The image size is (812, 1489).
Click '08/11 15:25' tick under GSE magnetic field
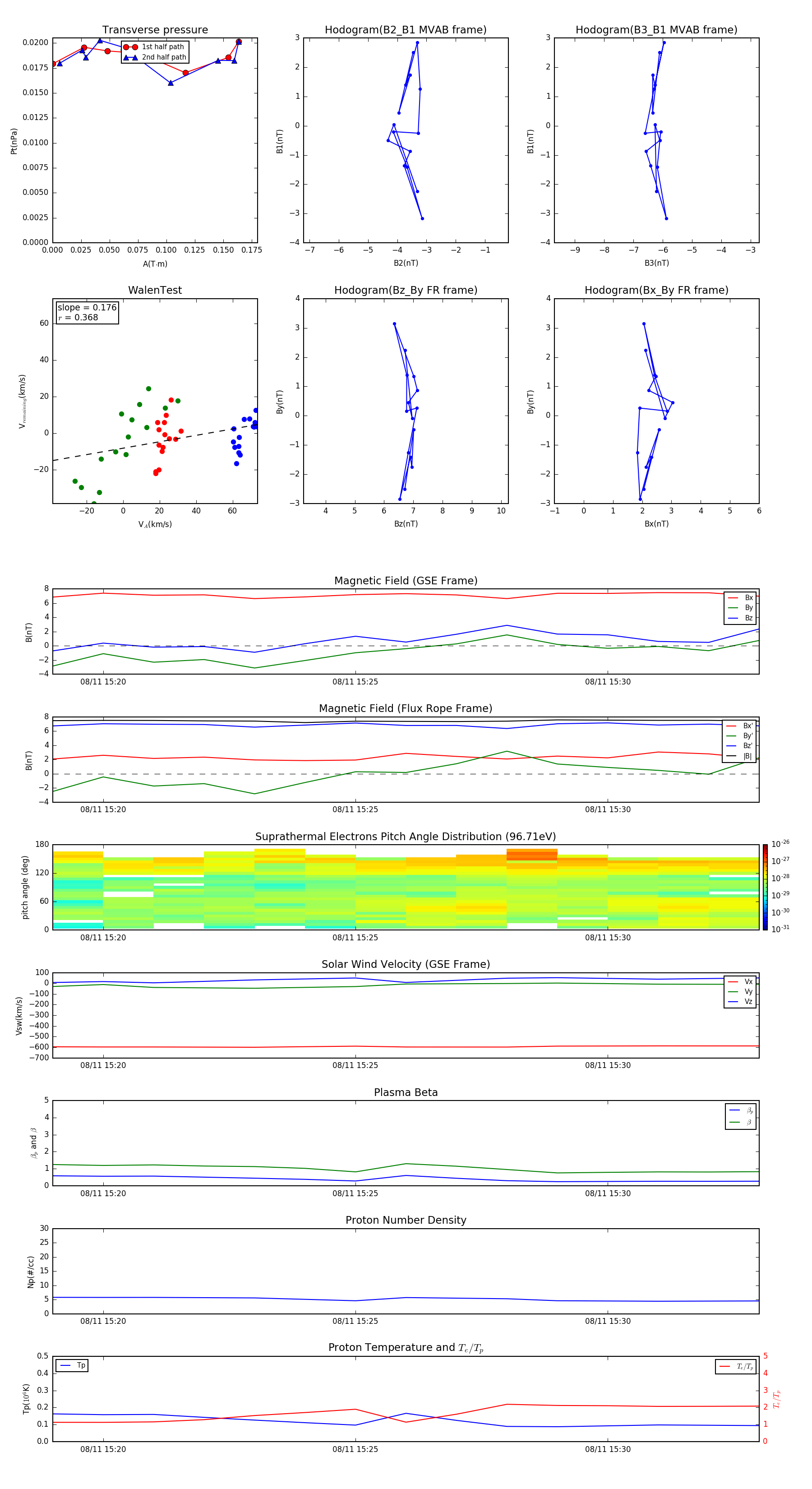click(355, 682)
